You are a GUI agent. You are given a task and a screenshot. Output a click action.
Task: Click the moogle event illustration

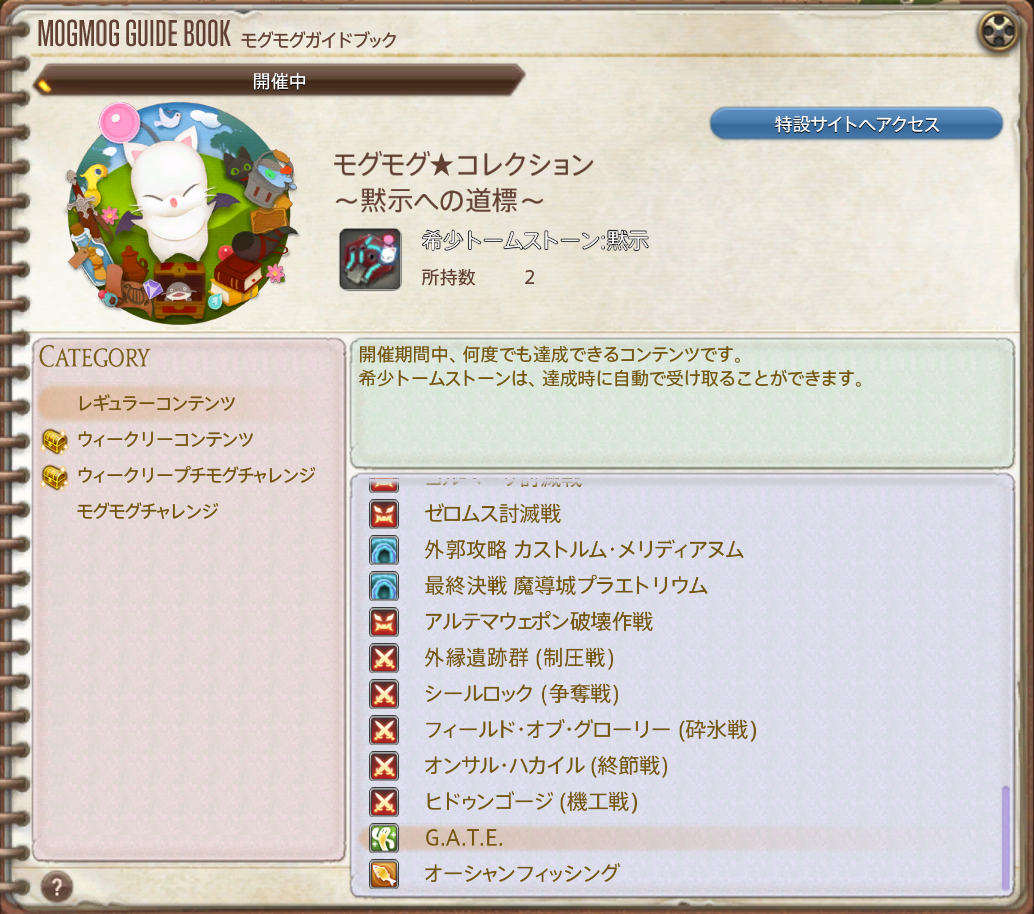(181, 213)
